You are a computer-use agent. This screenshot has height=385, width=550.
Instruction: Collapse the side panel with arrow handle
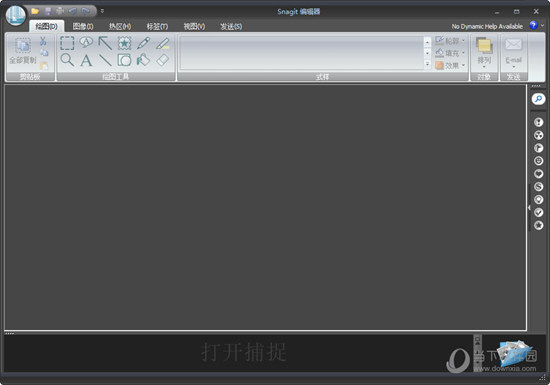[x=529, y=208]
